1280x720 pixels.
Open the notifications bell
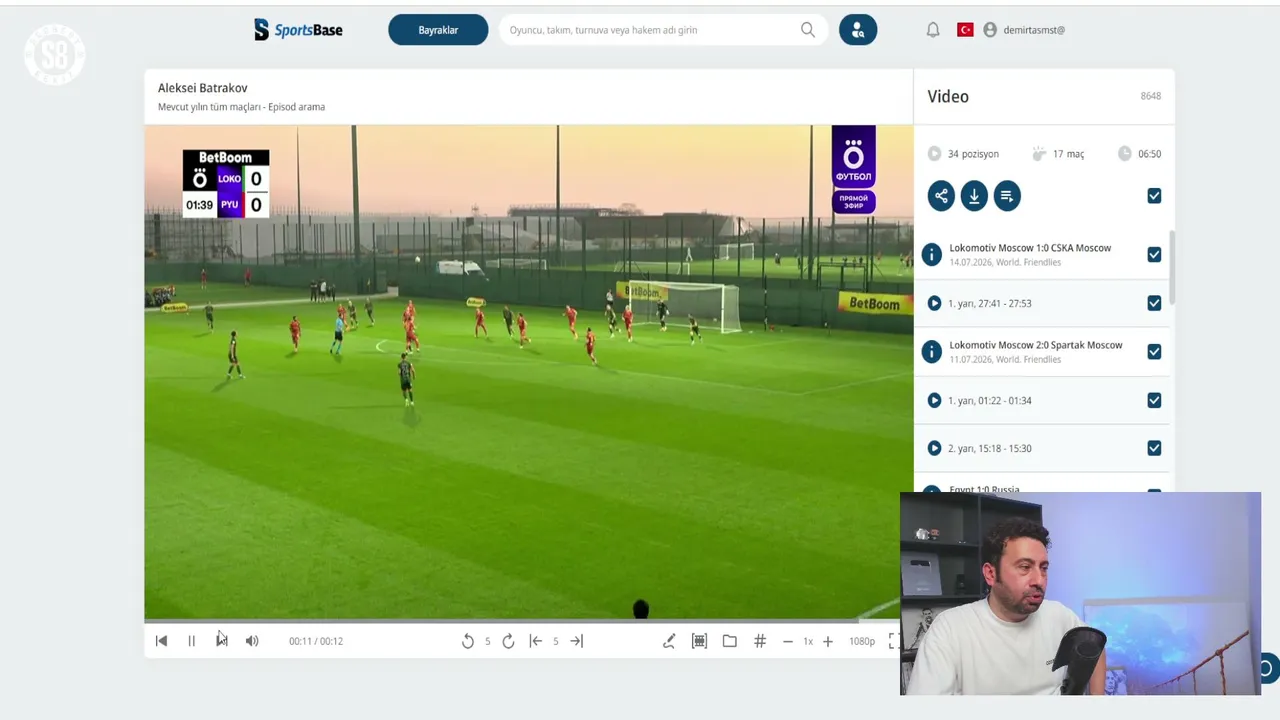[x=933, y=30]
